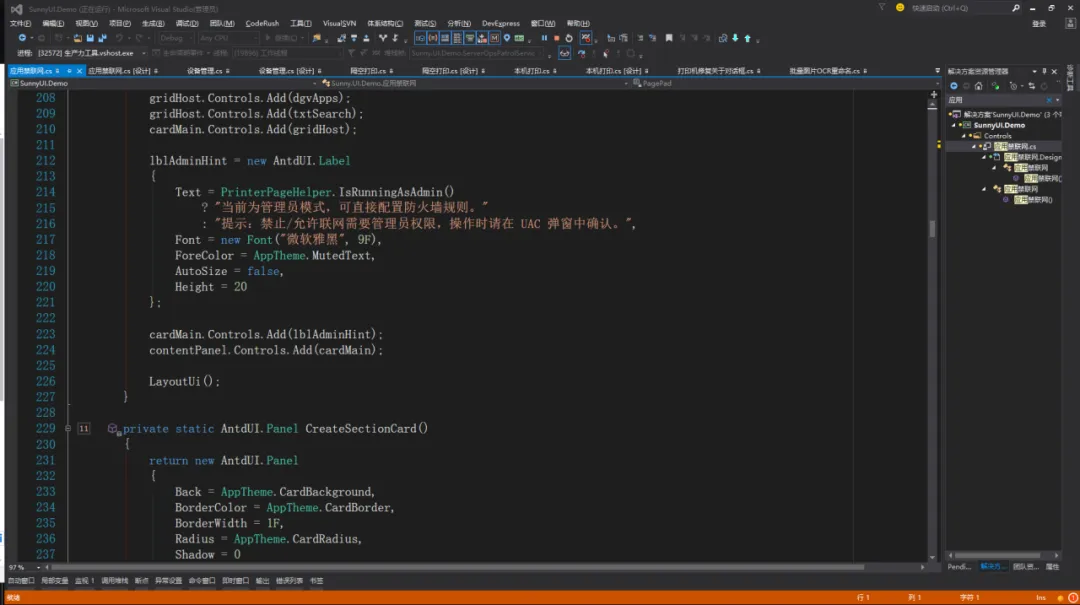Click Sync with Active Document in Solution Explorer
This screenshot has height=605, width=1080.
click(x=1032, y=86)
